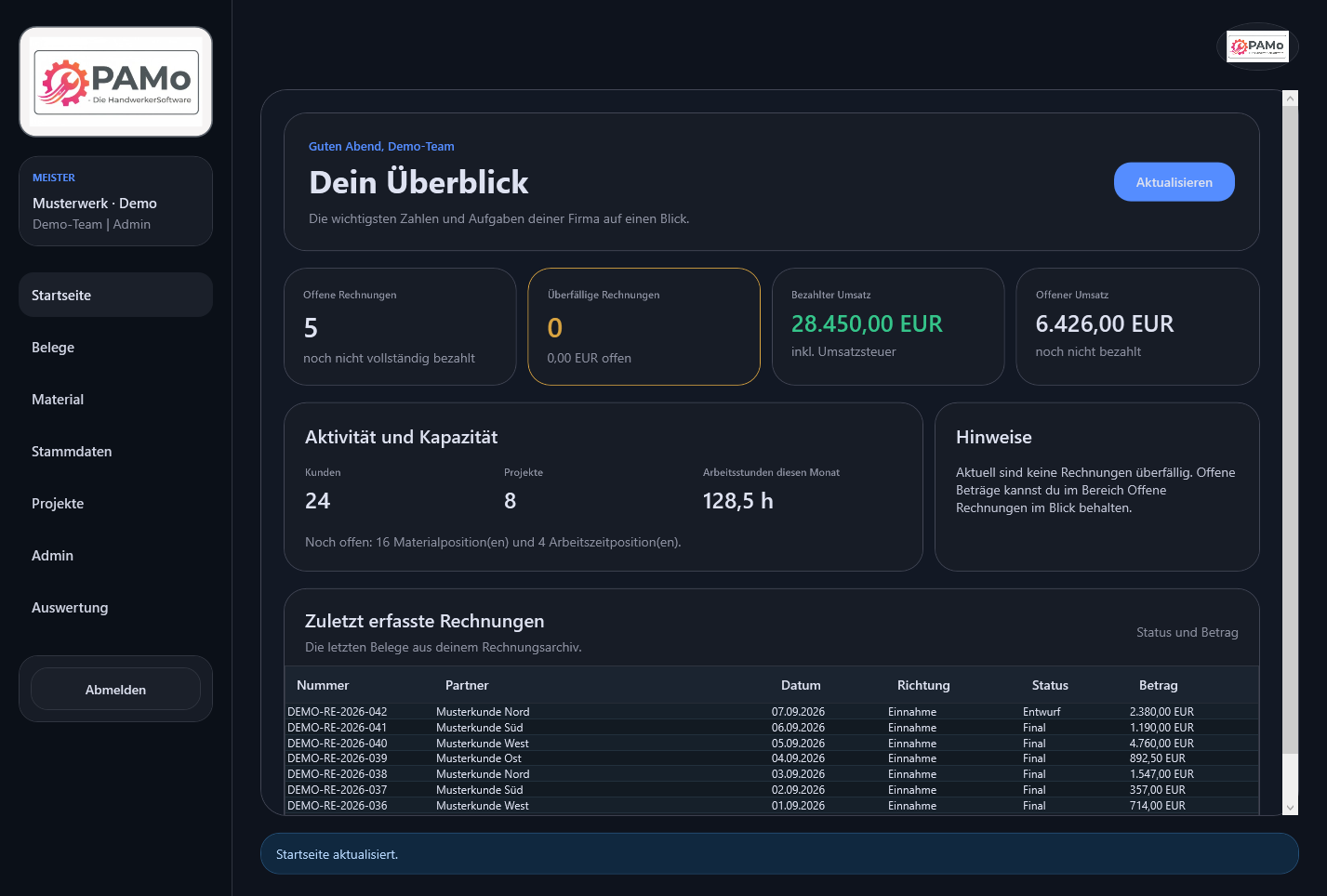Screen dimensions: 1327x896
Task: Show the Auswertung page
Action: click(x=116, y=607)
